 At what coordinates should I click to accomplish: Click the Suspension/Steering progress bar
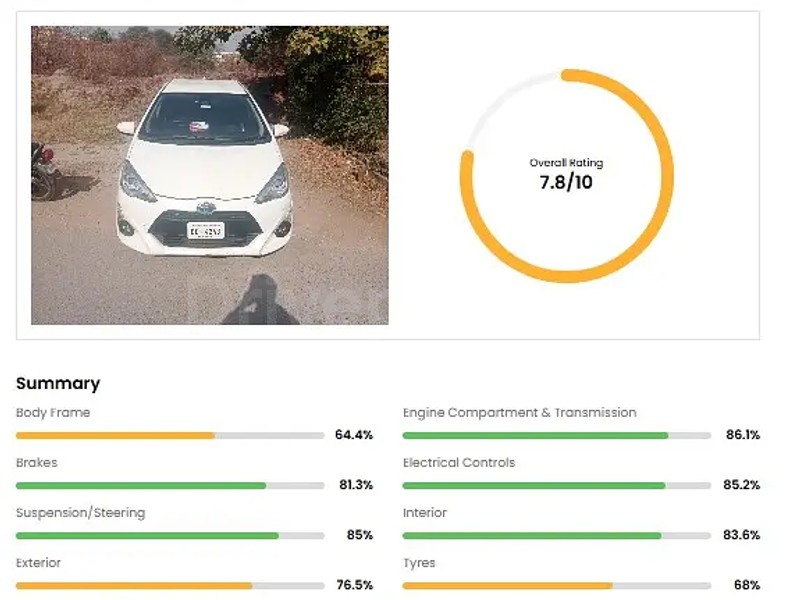[x=170, y=535]
